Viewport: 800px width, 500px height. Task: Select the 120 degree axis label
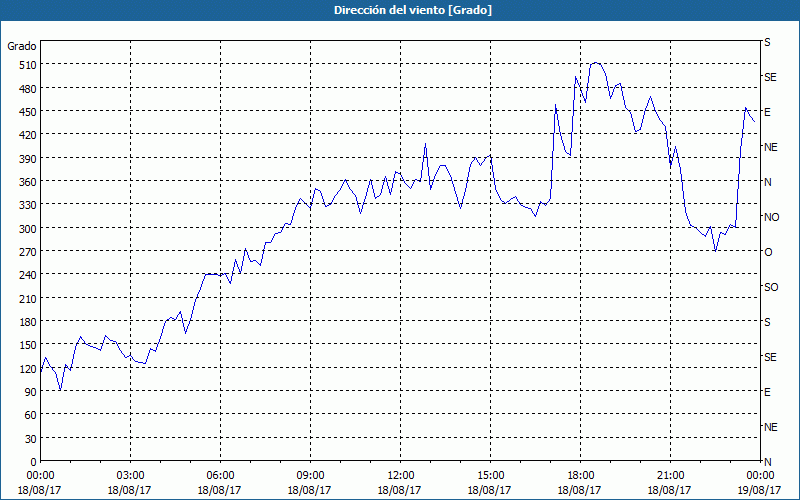(28, 369)
